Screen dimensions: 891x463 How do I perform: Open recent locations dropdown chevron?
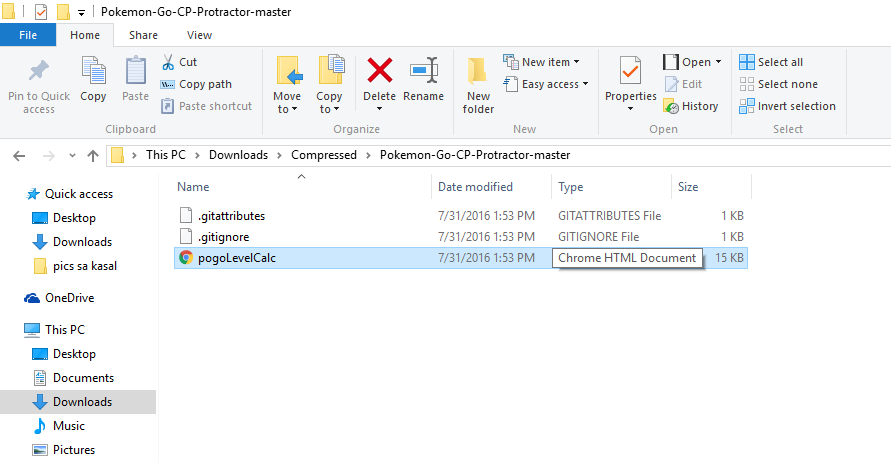(72, 156)
